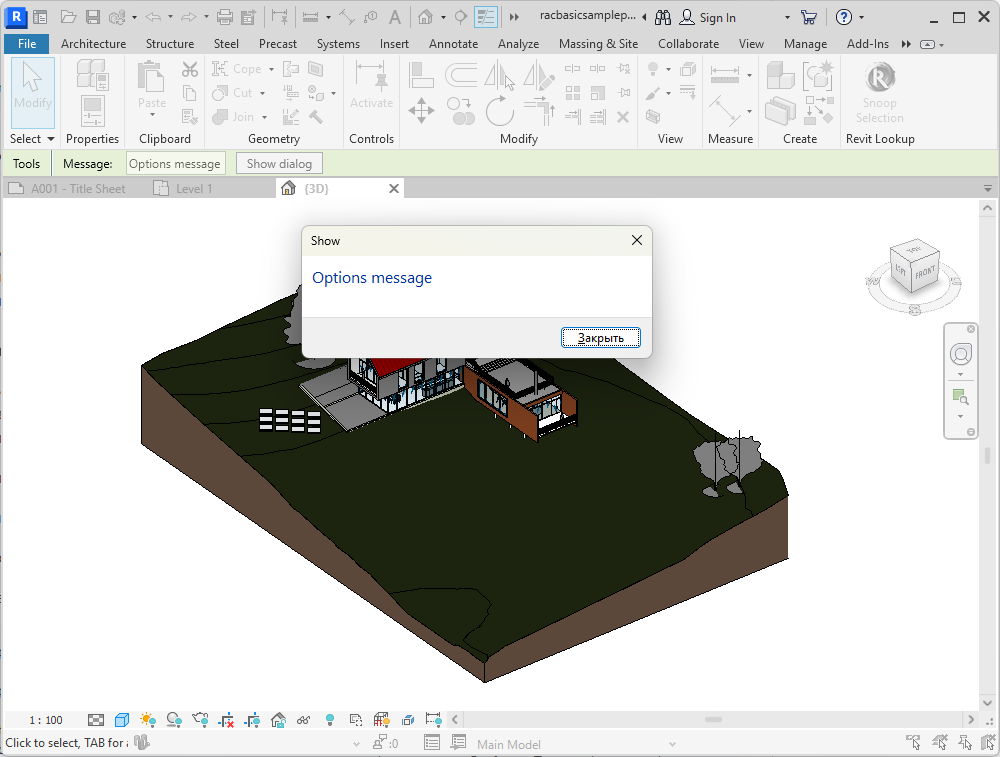Open the Annotate ribbon tab
This screenshot has width=1000, height=757.
pyautogui.click(x=453, y=44)
